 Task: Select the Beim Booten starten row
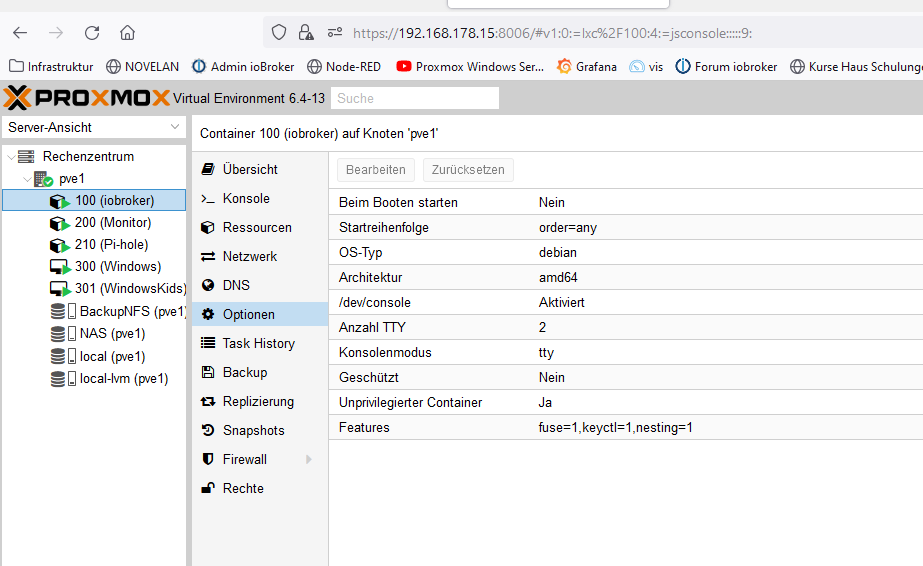point(626,202)
